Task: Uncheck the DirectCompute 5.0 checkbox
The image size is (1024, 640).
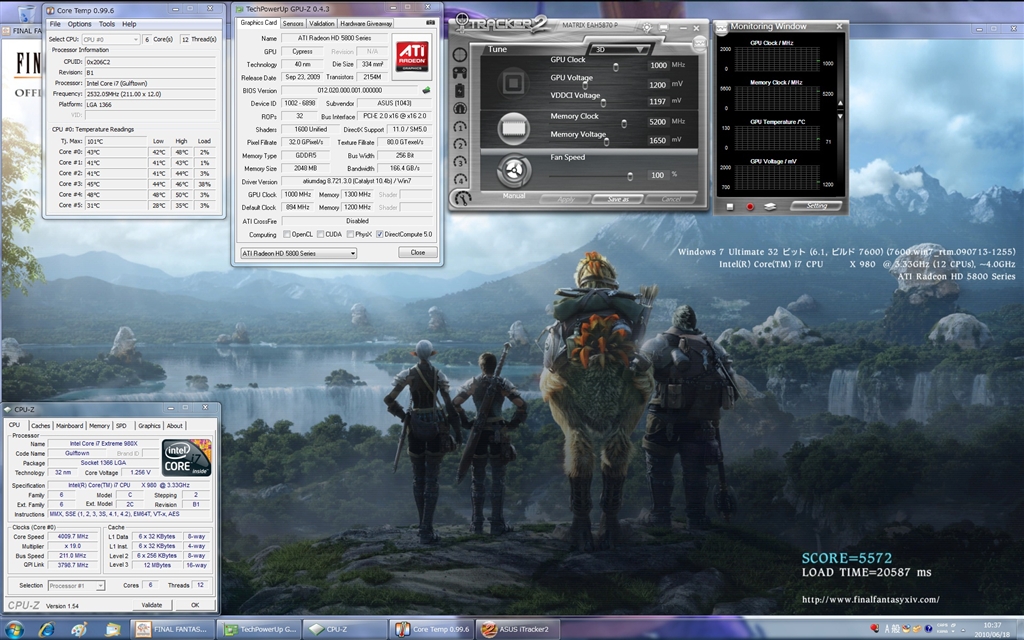Action: click(x=380, y=234)
